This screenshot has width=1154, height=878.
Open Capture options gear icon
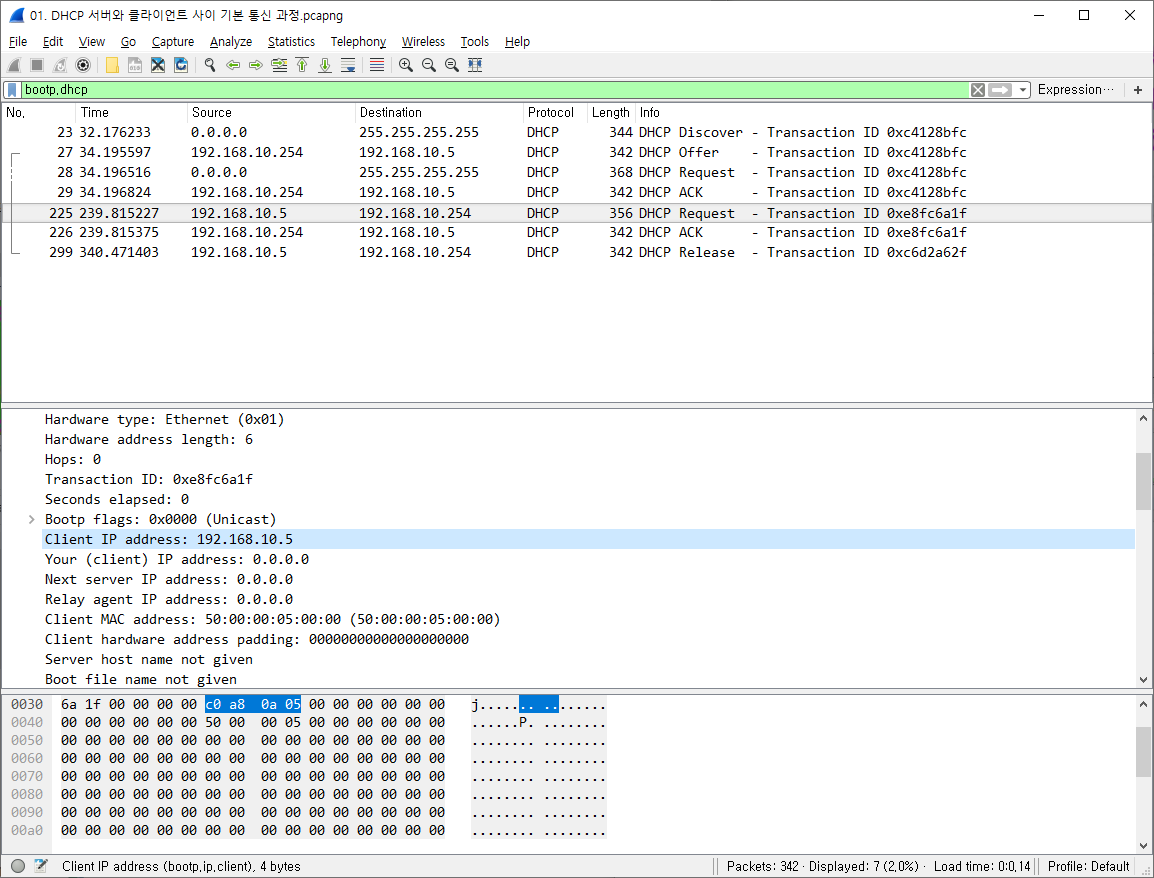[83, 66]
